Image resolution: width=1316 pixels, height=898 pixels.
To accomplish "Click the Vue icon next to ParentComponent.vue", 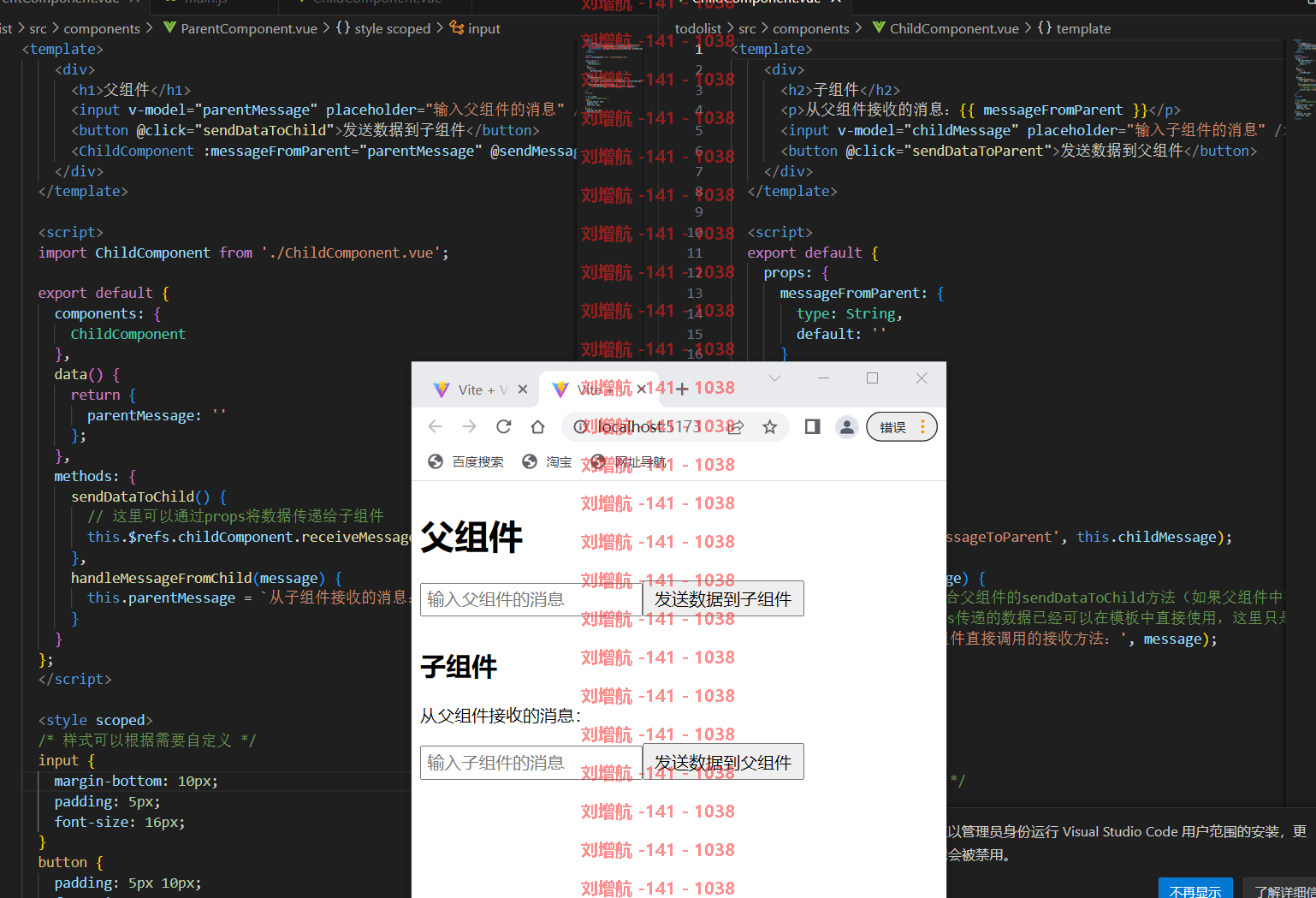I will coord(169,27).
